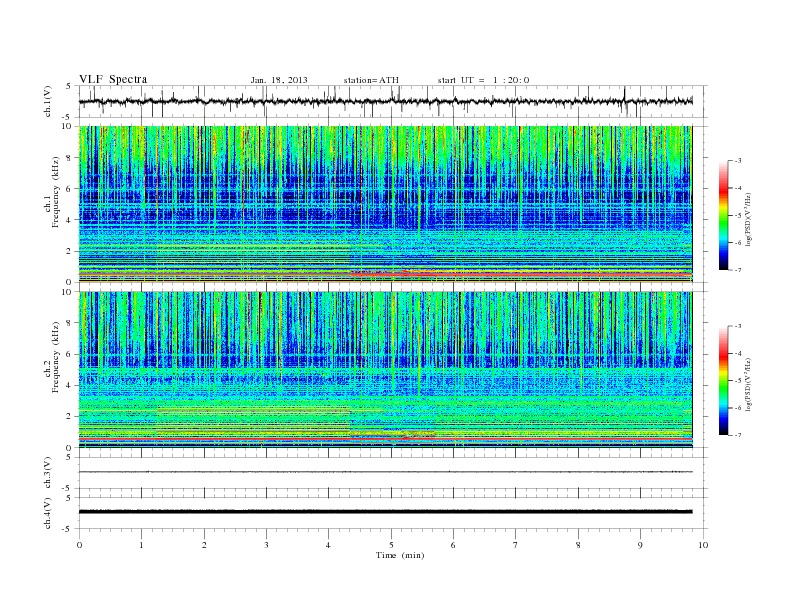This screenshot has width=792, height=612.
Task: Click the log(PSD) label beside ch.1 color bar
Action: (x=748, y=220)
